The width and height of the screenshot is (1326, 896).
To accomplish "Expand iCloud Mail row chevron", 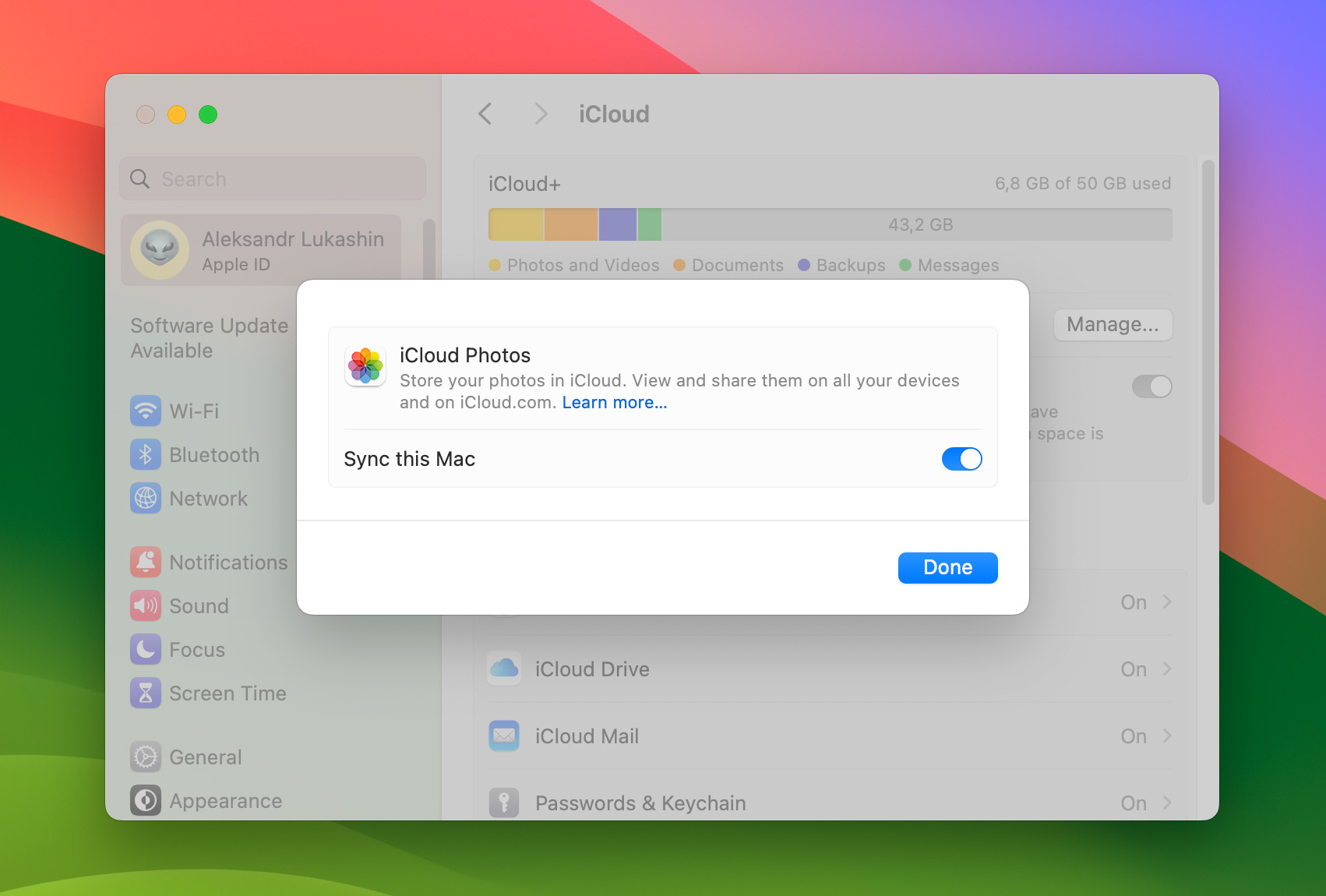I will point(1167,736).
